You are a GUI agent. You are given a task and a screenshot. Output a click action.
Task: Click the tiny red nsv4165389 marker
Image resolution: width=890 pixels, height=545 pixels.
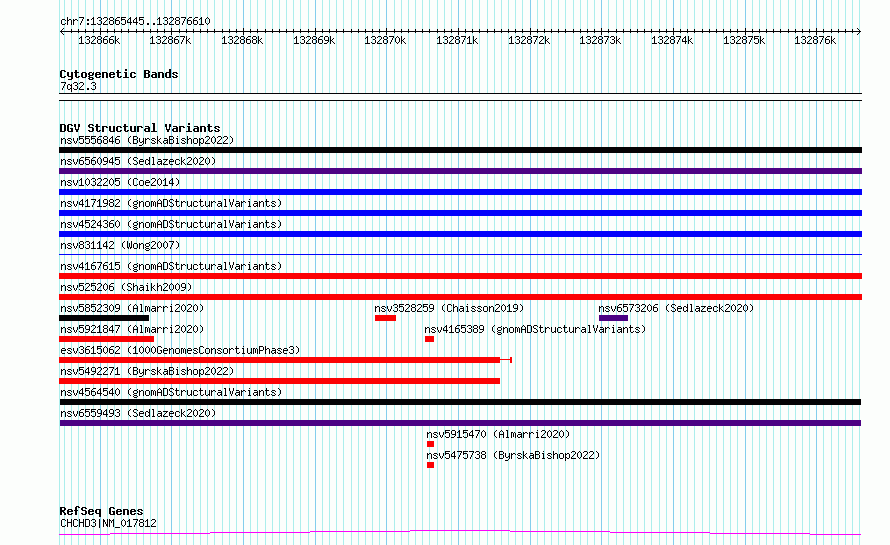point(429,339)
